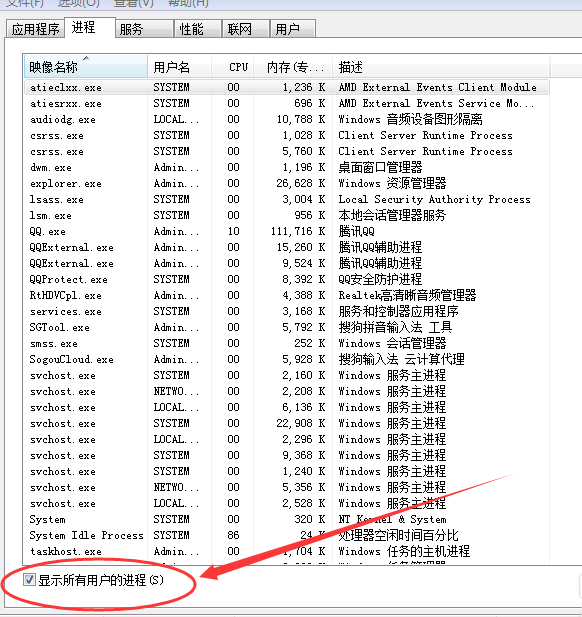Select the System row with 320 K

[287, 519]
